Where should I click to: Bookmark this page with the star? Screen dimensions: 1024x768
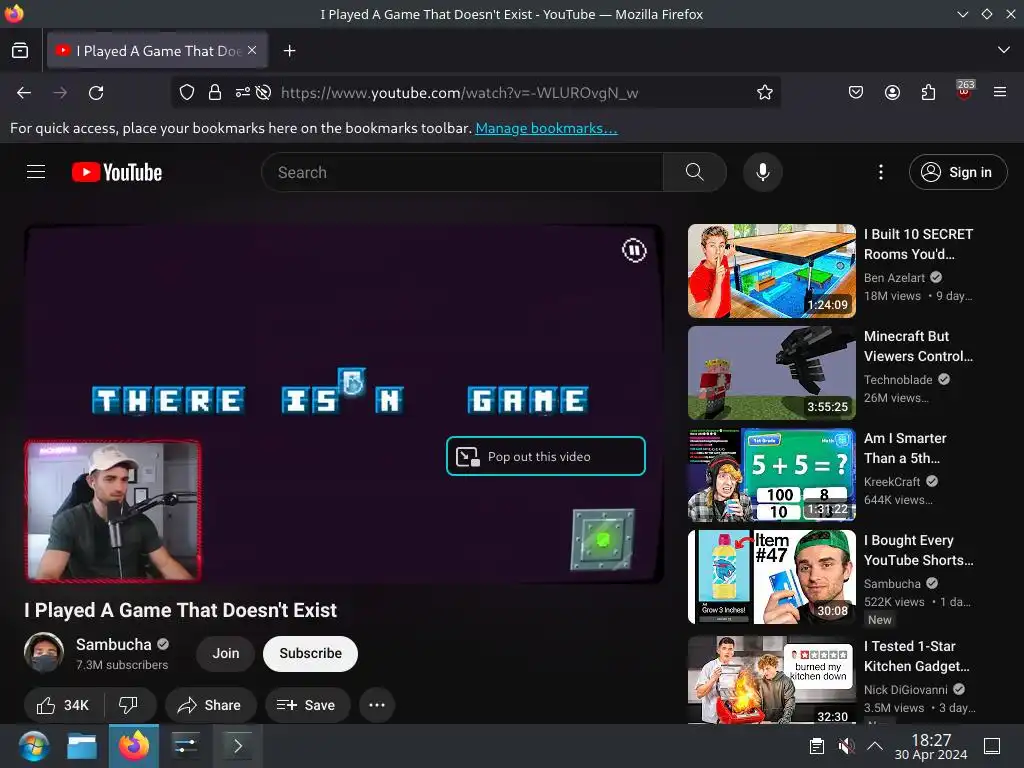pyautogui.click(x=765, y=93)
